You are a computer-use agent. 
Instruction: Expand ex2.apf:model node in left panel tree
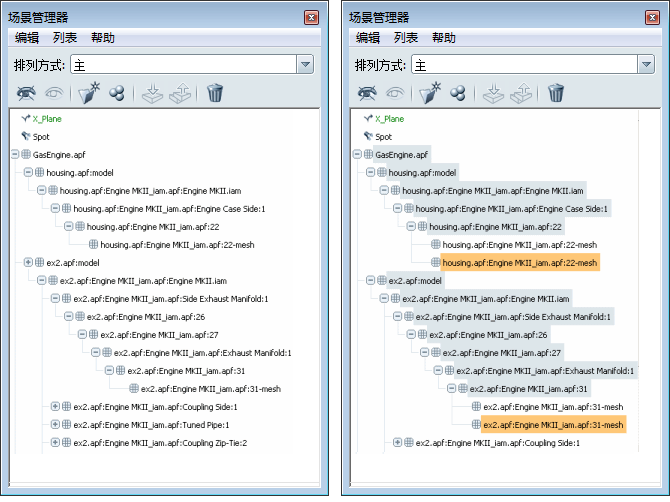point(28,263)
